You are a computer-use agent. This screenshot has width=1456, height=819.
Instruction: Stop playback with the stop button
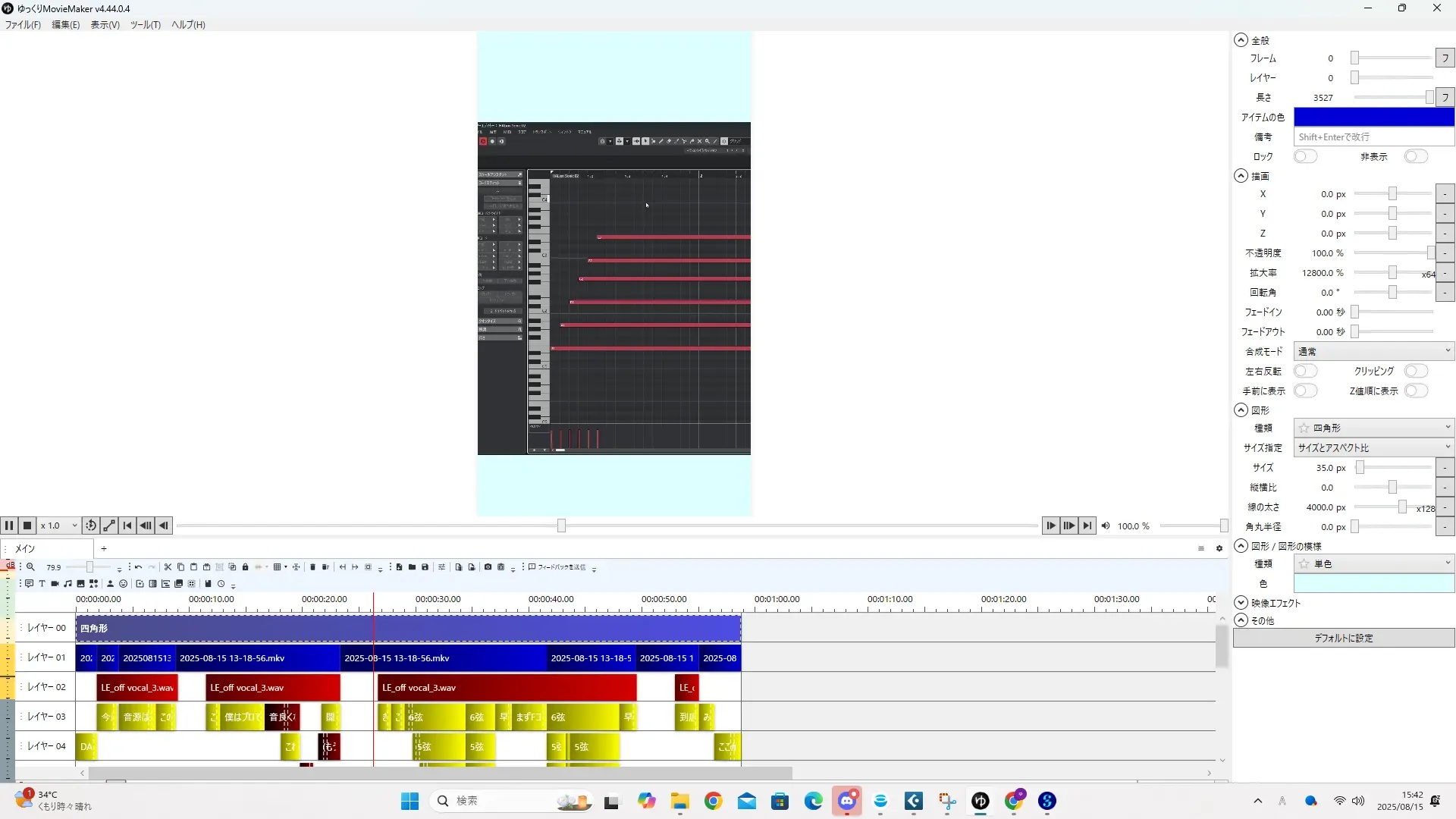tap(27, 526)
